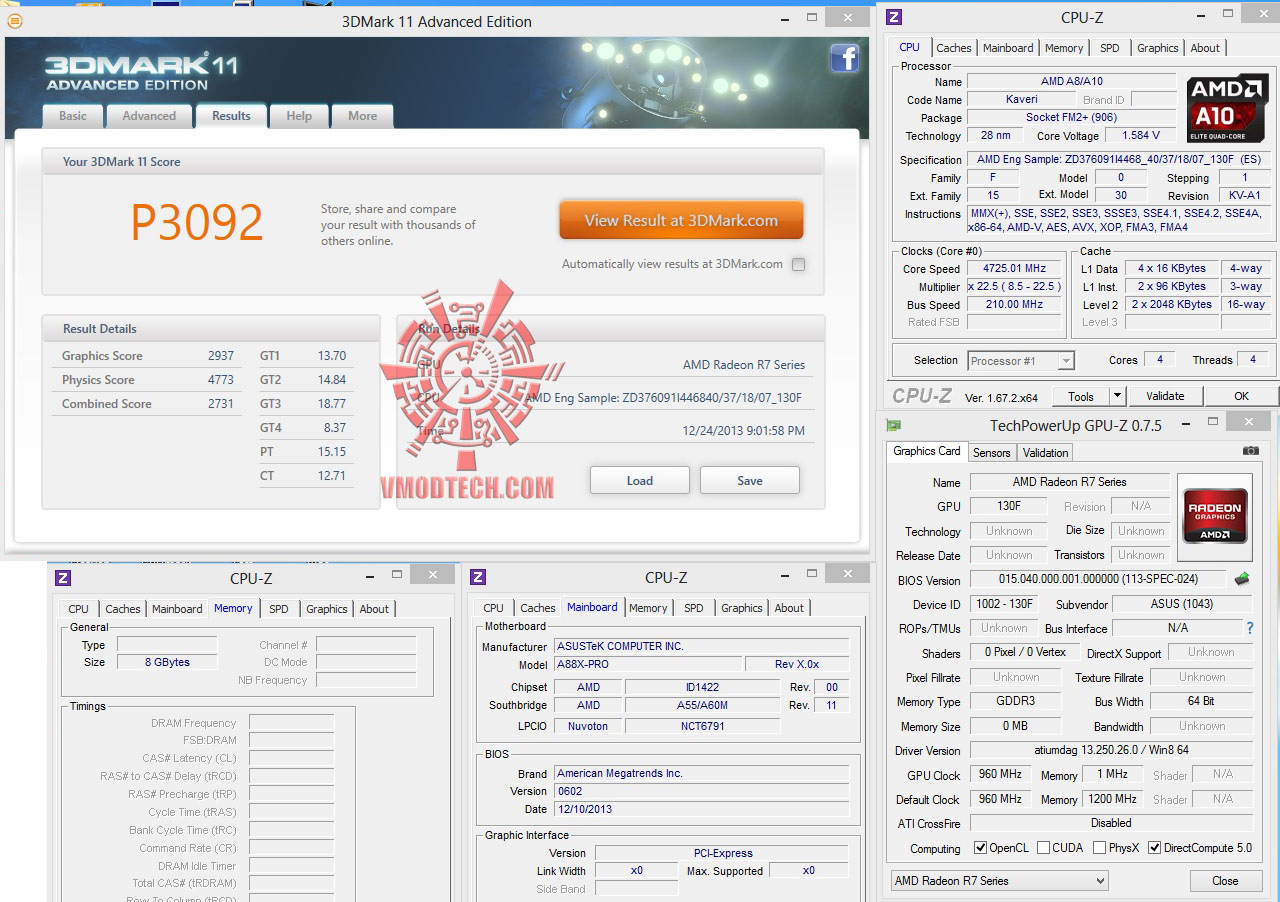
Task: Switch to the Basic tab in 3DMark 11
Action: [x=73, y=116]
